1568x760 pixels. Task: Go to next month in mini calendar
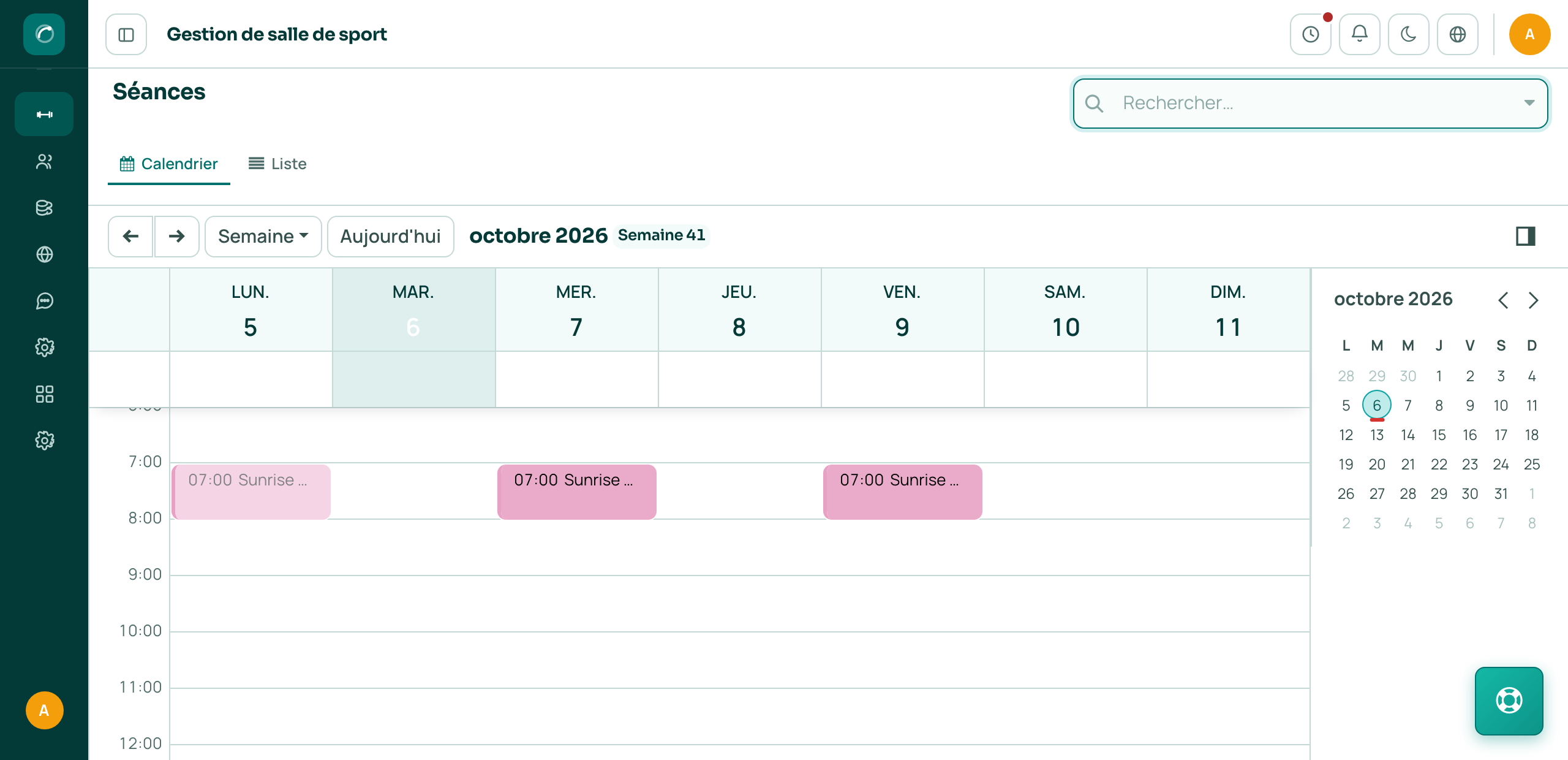pyautogui.click(x=1533, y=300)
